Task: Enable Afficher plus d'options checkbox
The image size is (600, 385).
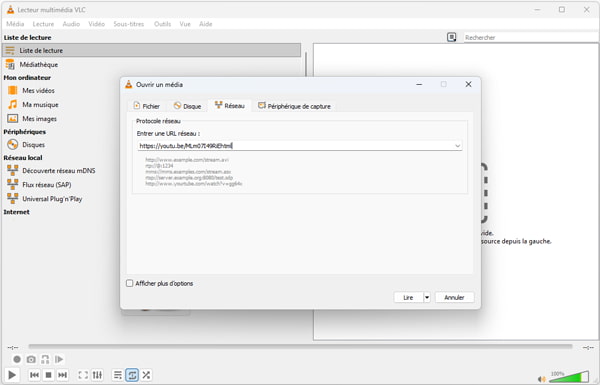Action: pyautogui.click(x=130, y=283)
